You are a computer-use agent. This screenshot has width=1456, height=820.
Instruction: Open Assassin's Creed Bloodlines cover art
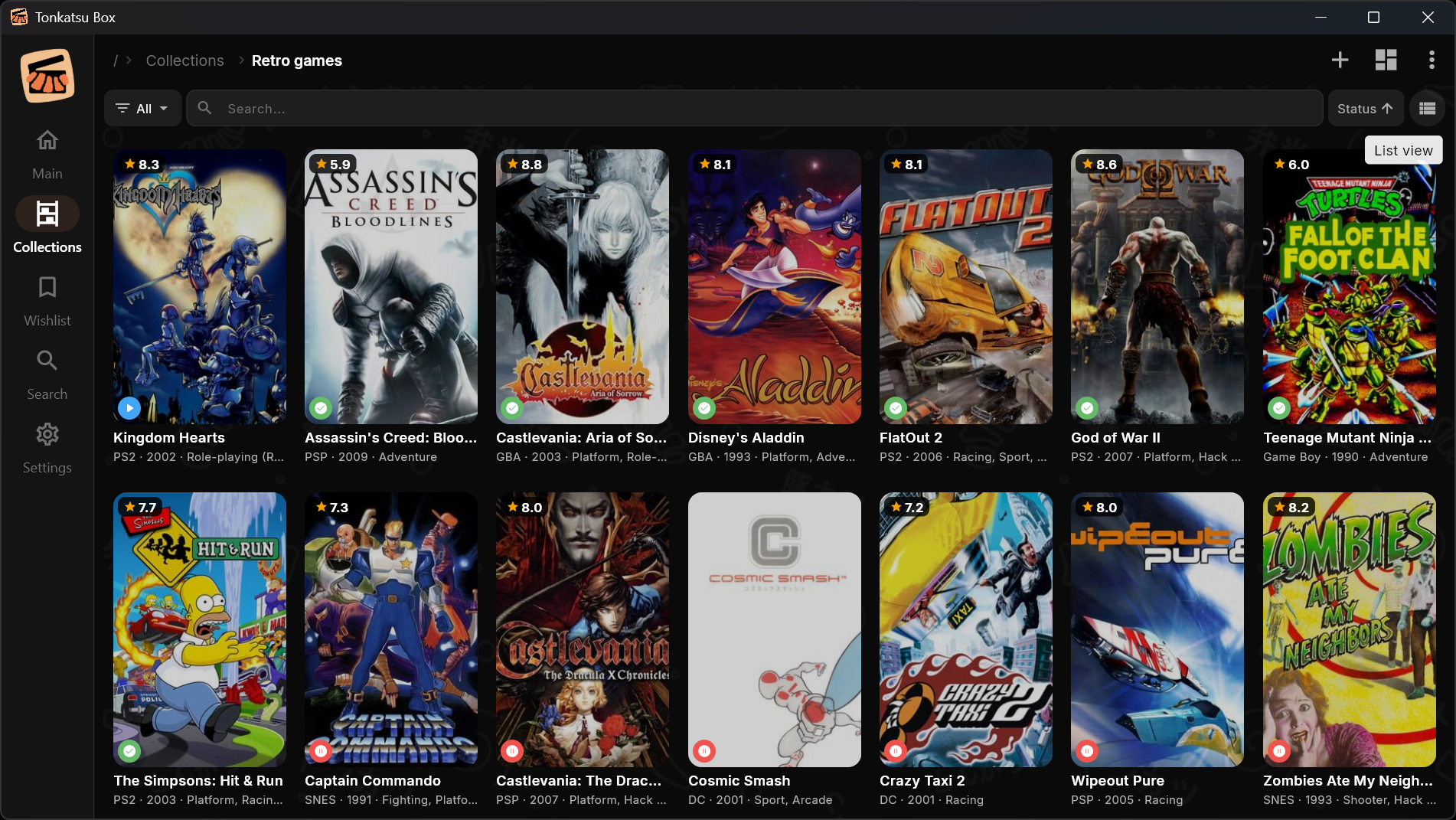[x=391, y=286]
